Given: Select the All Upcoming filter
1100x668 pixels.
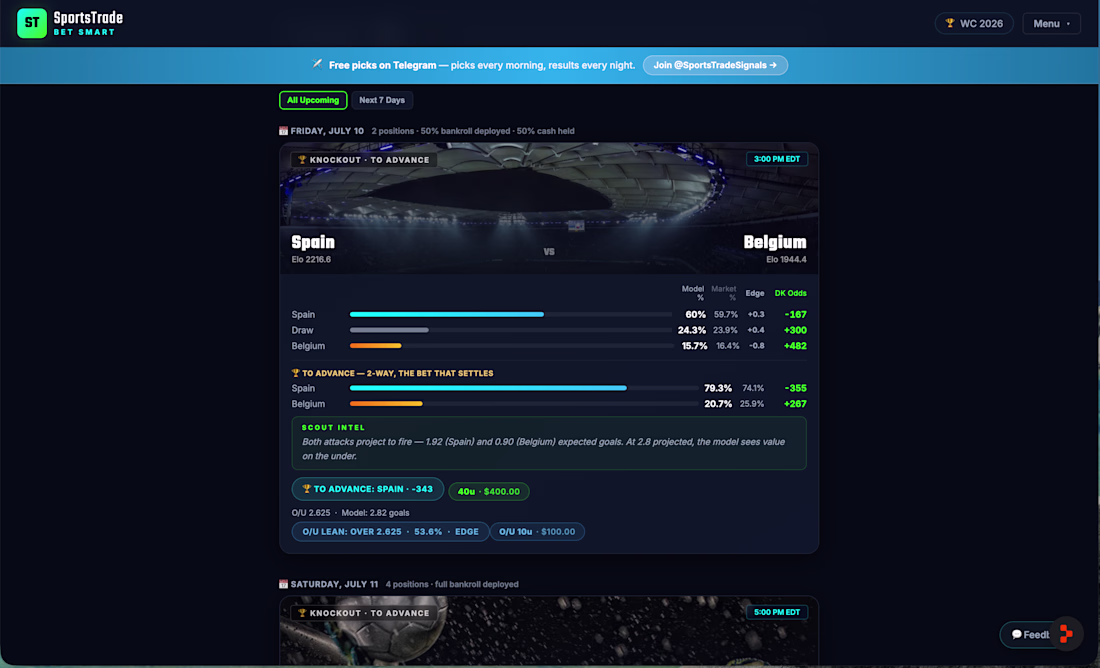Looking at the screenshot, I should 313,100.
